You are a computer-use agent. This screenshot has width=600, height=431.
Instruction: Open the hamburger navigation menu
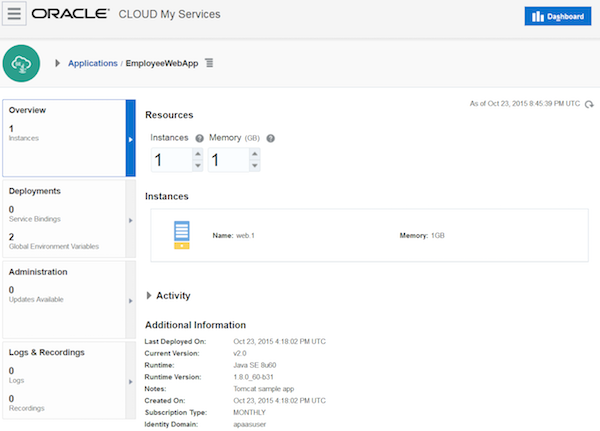(16, 16)
